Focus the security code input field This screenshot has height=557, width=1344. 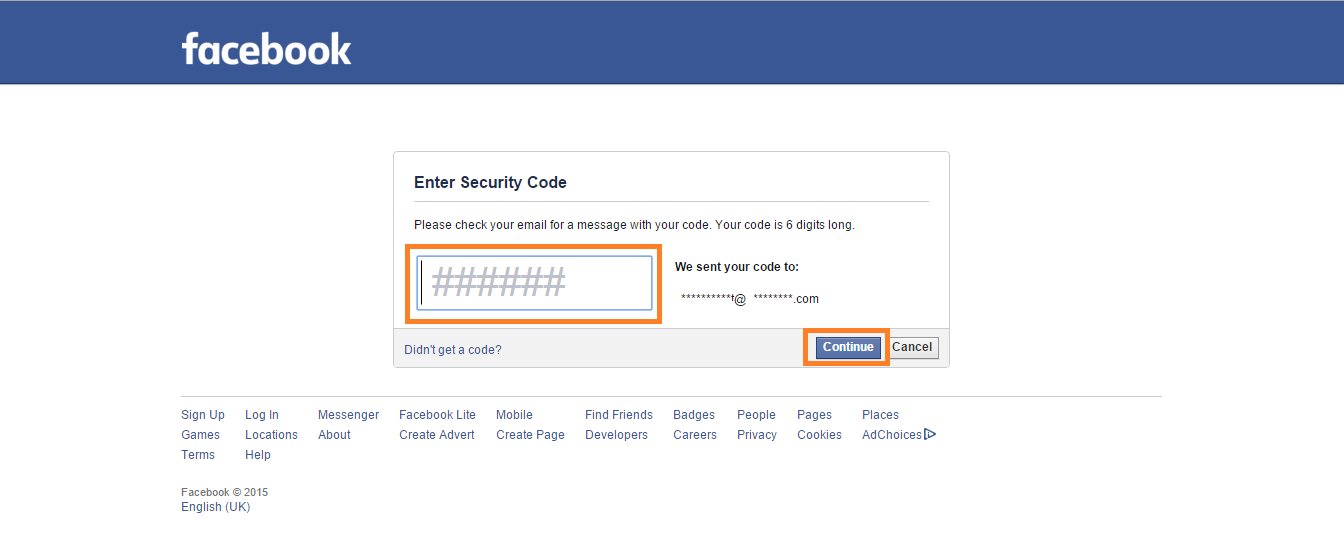pos(534,283)
